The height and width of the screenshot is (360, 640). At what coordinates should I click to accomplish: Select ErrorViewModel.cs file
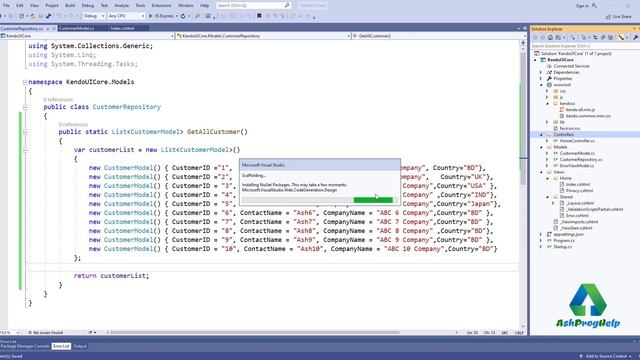[576, 166]
